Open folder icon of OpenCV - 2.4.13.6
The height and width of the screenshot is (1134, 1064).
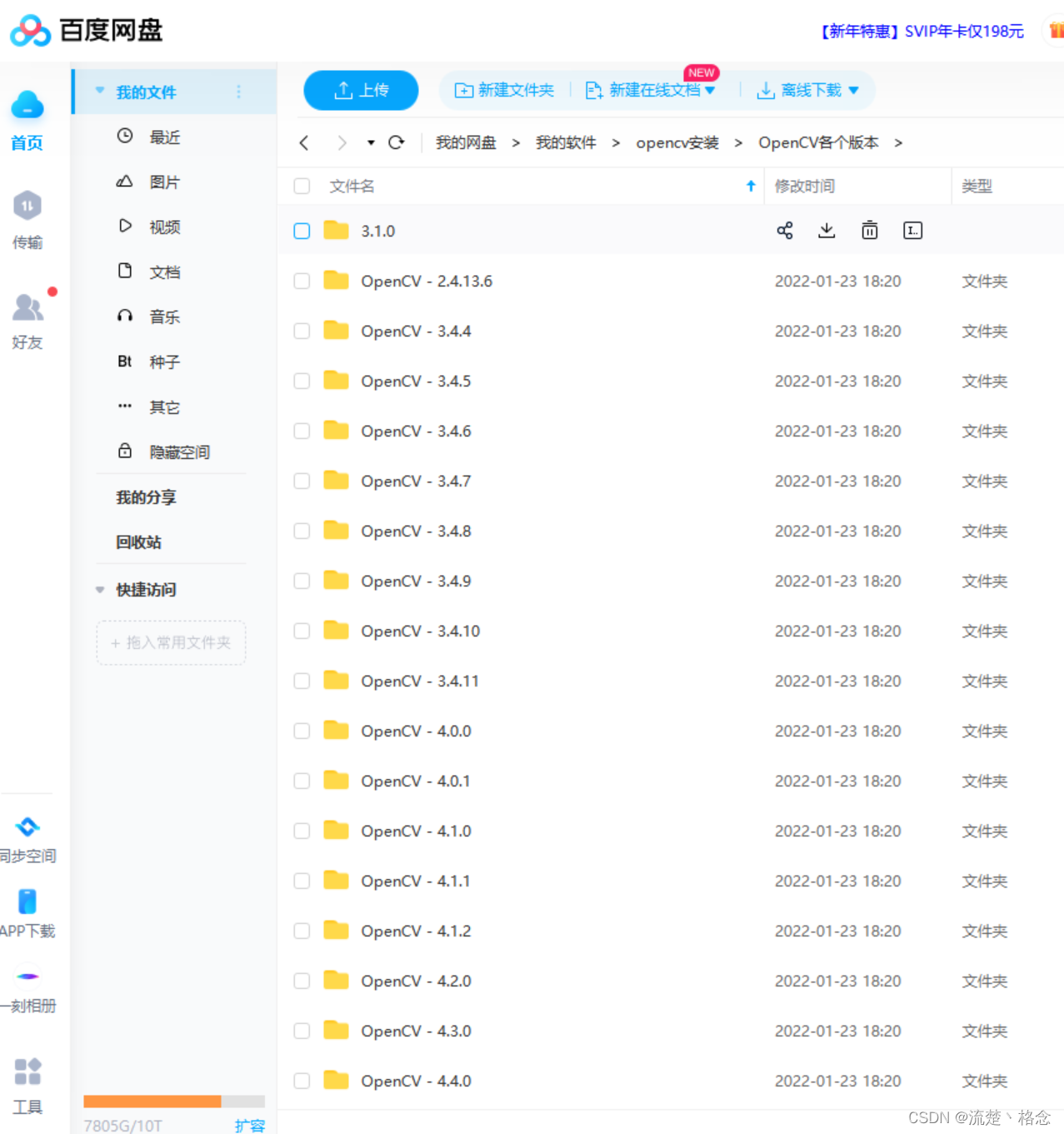pos(336,280)
